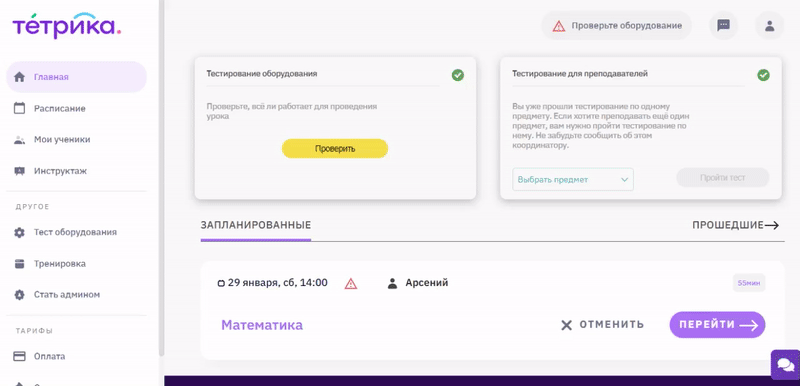Click the ДРУГОЕ section heading
This screenshot has width=800, height=386.
[x=32, y=207]
